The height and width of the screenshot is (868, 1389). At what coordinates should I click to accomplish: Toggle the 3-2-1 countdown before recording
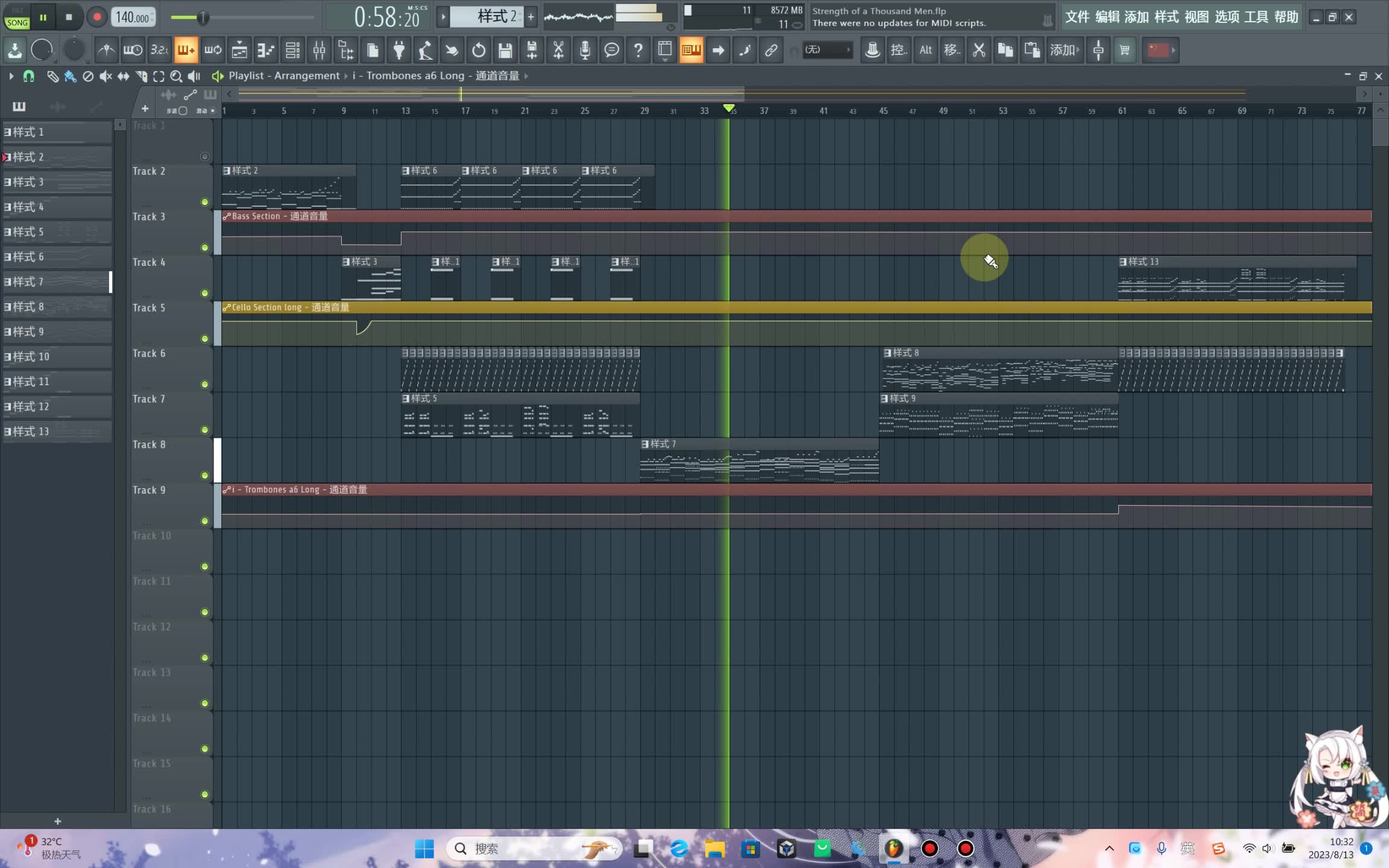[159, 50]
